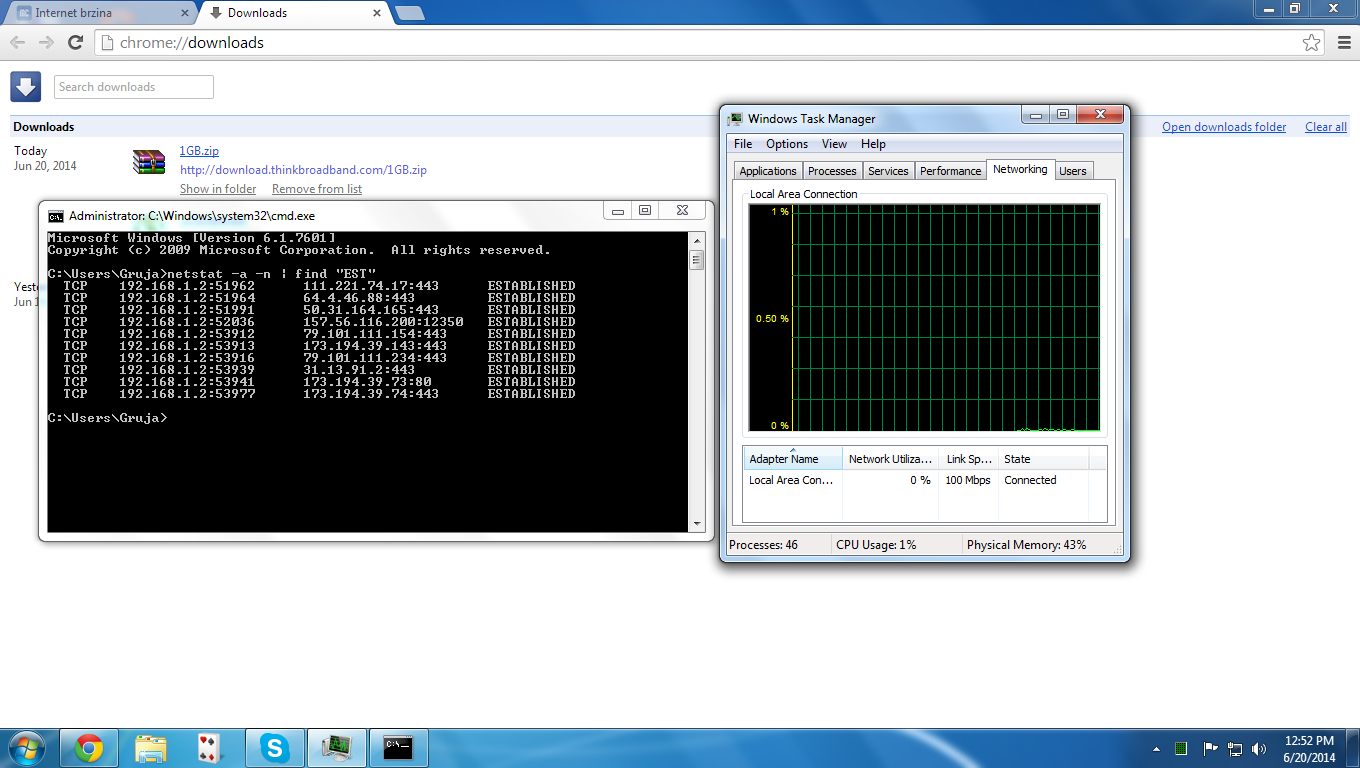Go forward in Chrome

46,43
